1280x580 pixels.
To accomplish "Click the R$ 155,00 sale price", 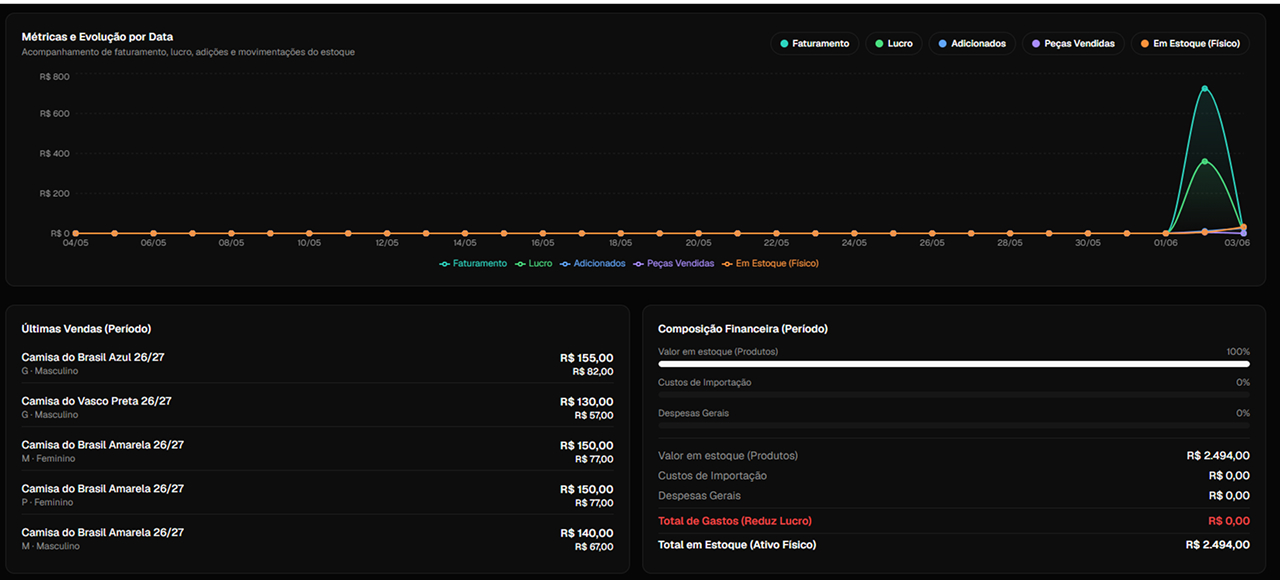I will (587, 358).
